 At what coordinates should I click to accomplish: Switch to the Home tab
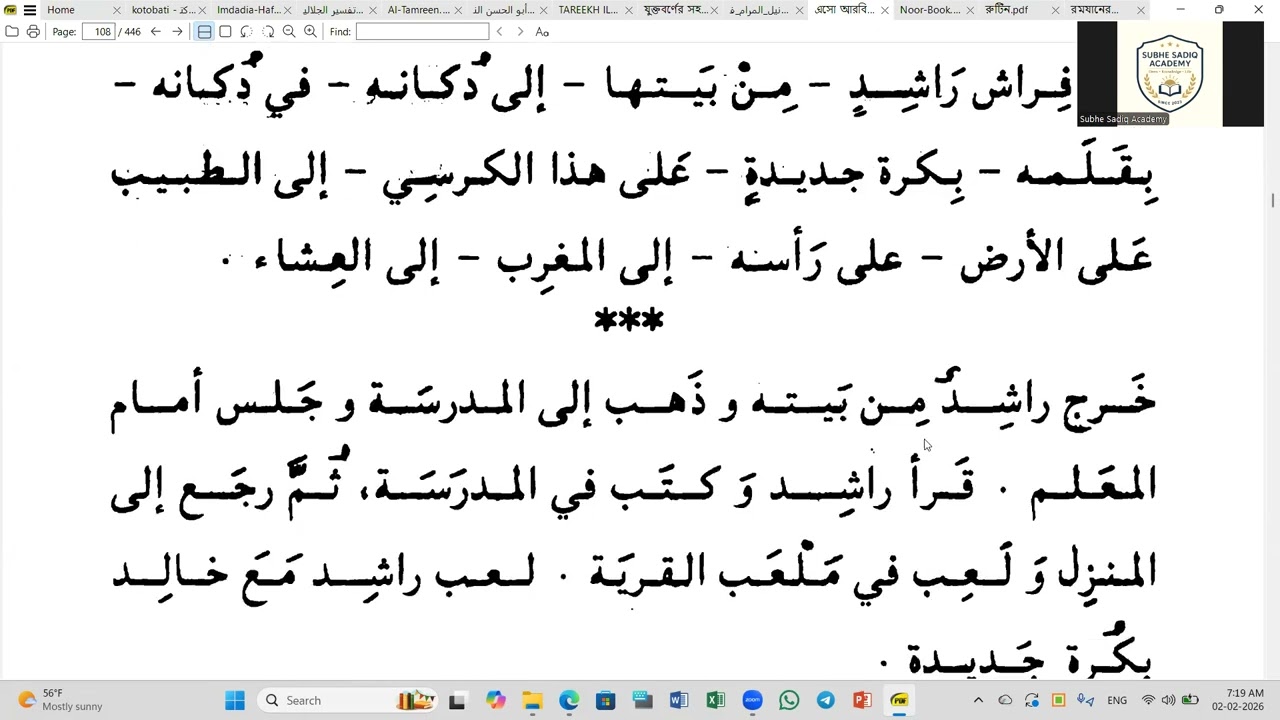coord(60,10)
